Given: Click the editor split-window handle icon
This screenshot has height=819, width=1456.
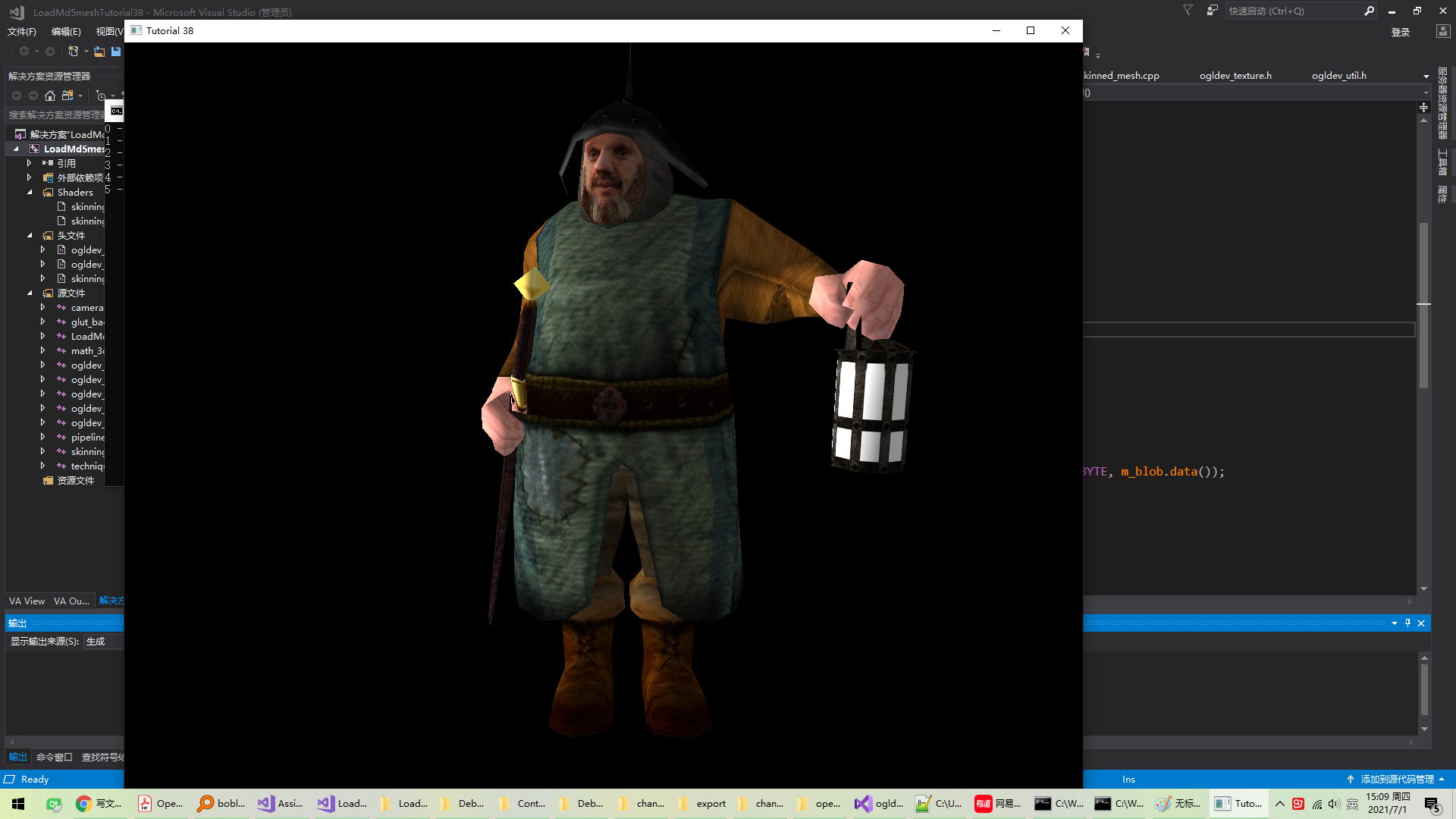Looking at the screenshot, I should tap(1423, 108).
